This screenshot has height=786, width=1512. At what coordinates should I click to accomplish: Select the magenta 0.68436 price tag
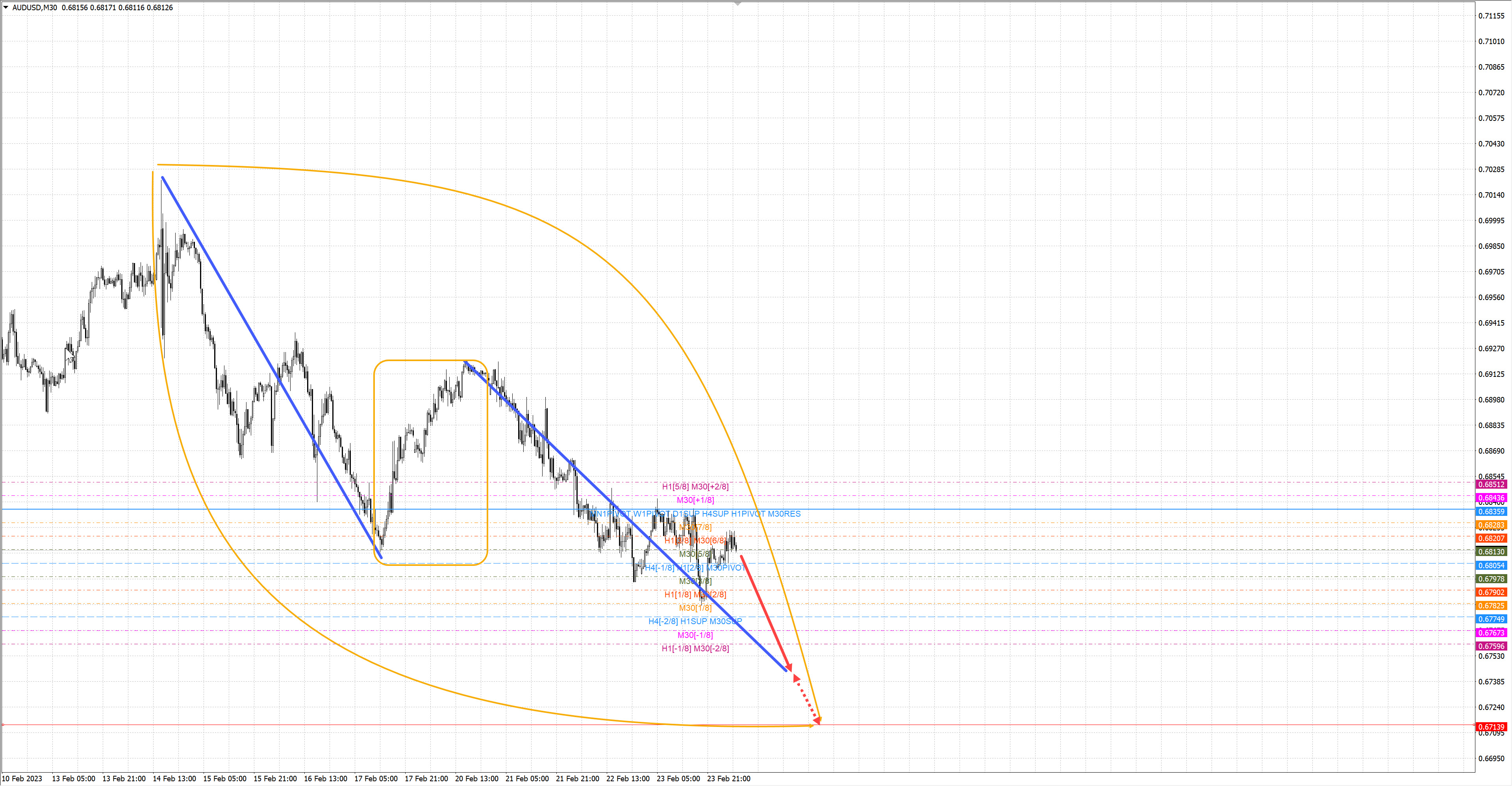pos(1491,498)
